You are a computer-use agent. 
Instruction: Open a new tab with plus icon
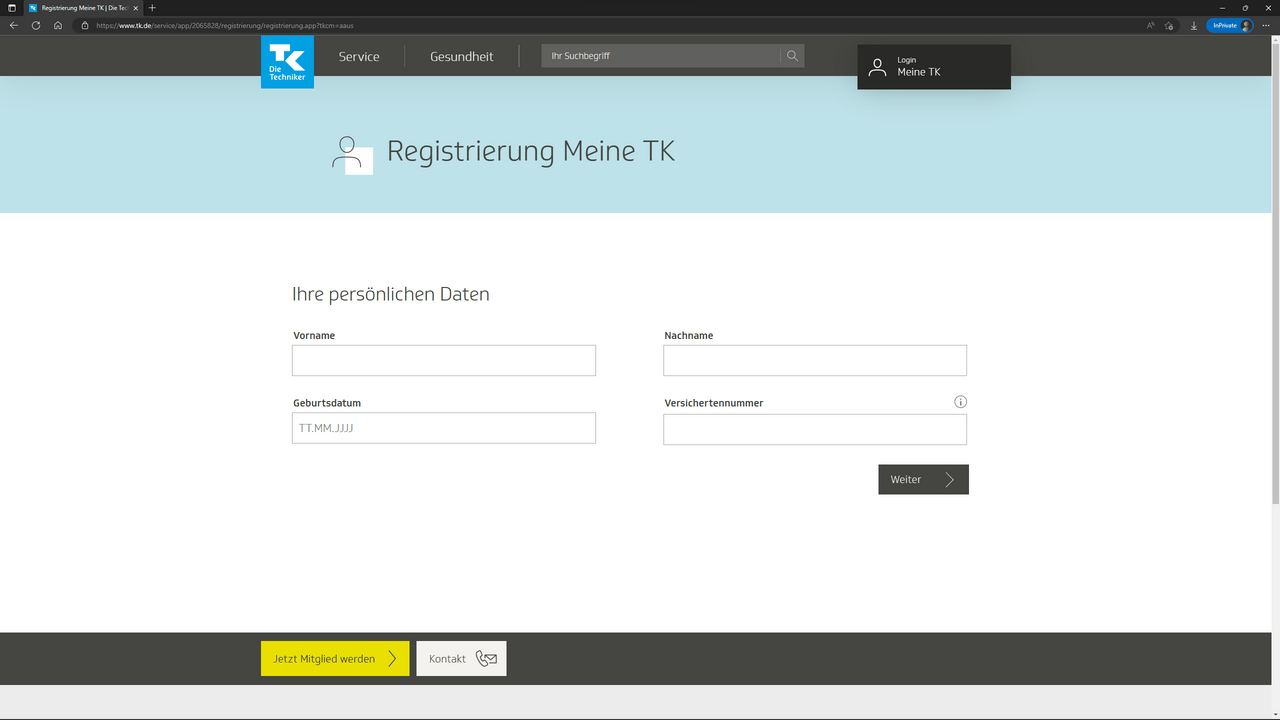point(152,8)
